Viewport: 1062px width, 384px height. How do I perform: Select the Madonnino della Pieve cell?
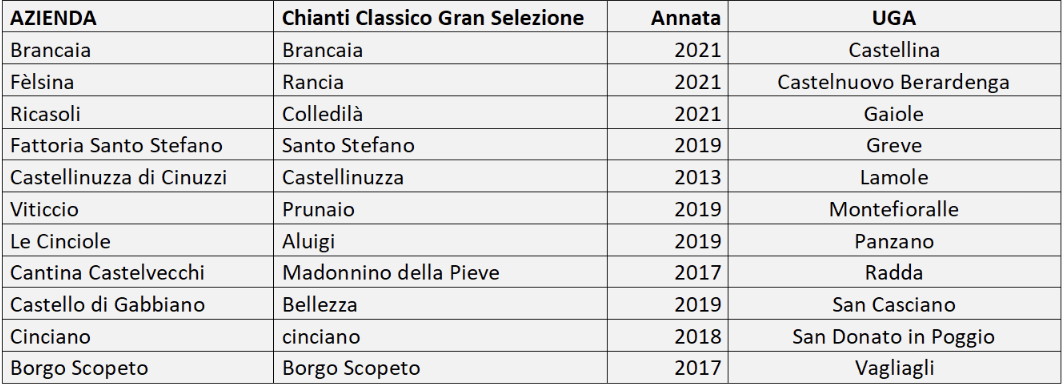[440, 273]
